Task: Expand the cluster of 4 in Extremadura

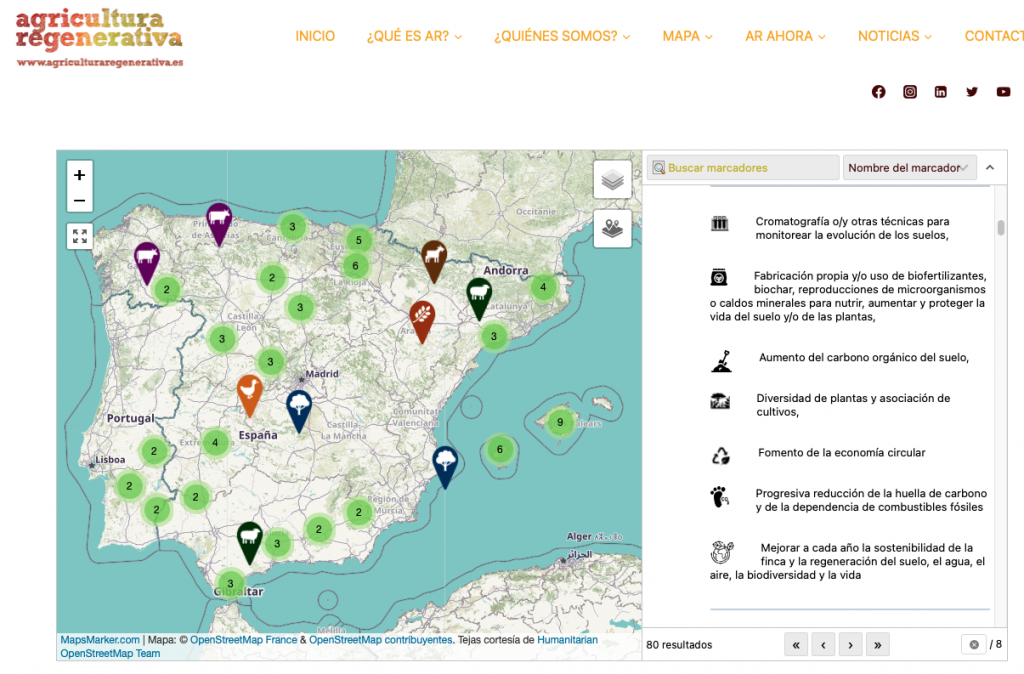Action: [x=215, y=442]
